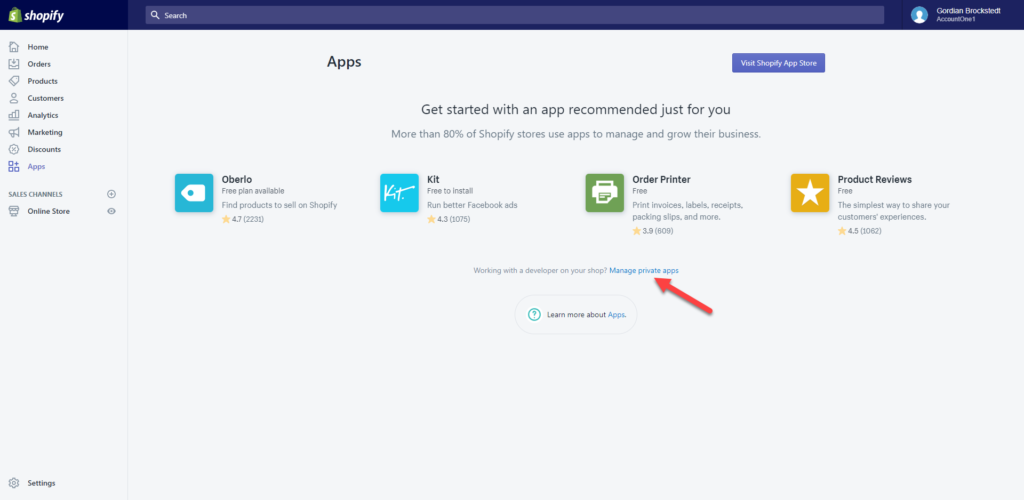Add a sales channel with the plus icon
The height and width of the screenshot is (500, 1024).
coord(112,194)
